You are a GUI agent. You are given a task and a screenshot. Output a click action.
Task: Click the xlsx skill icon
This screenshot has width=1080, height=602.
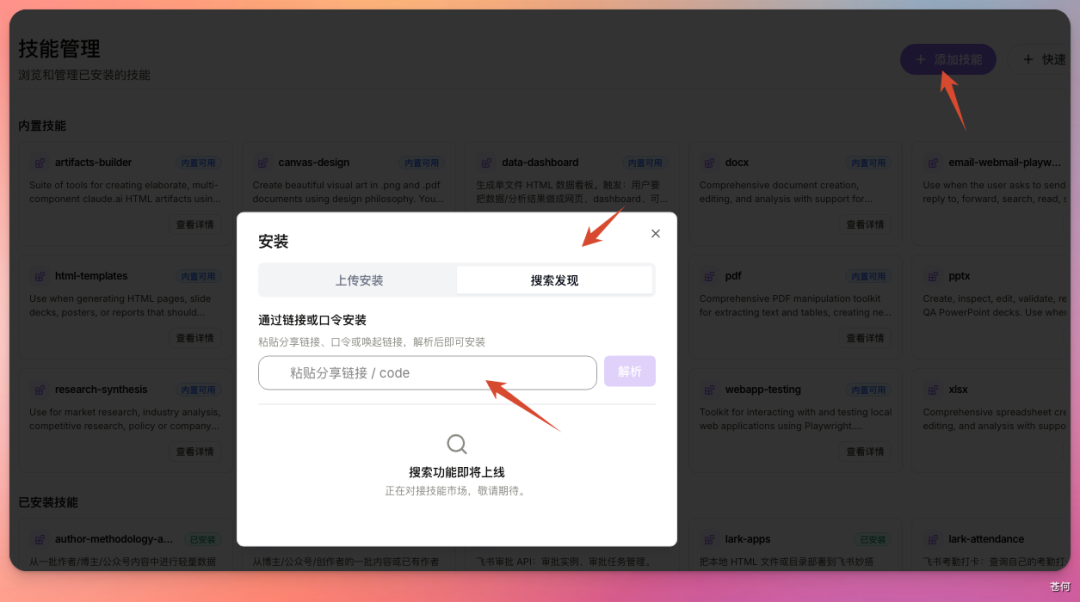(933, 390)
